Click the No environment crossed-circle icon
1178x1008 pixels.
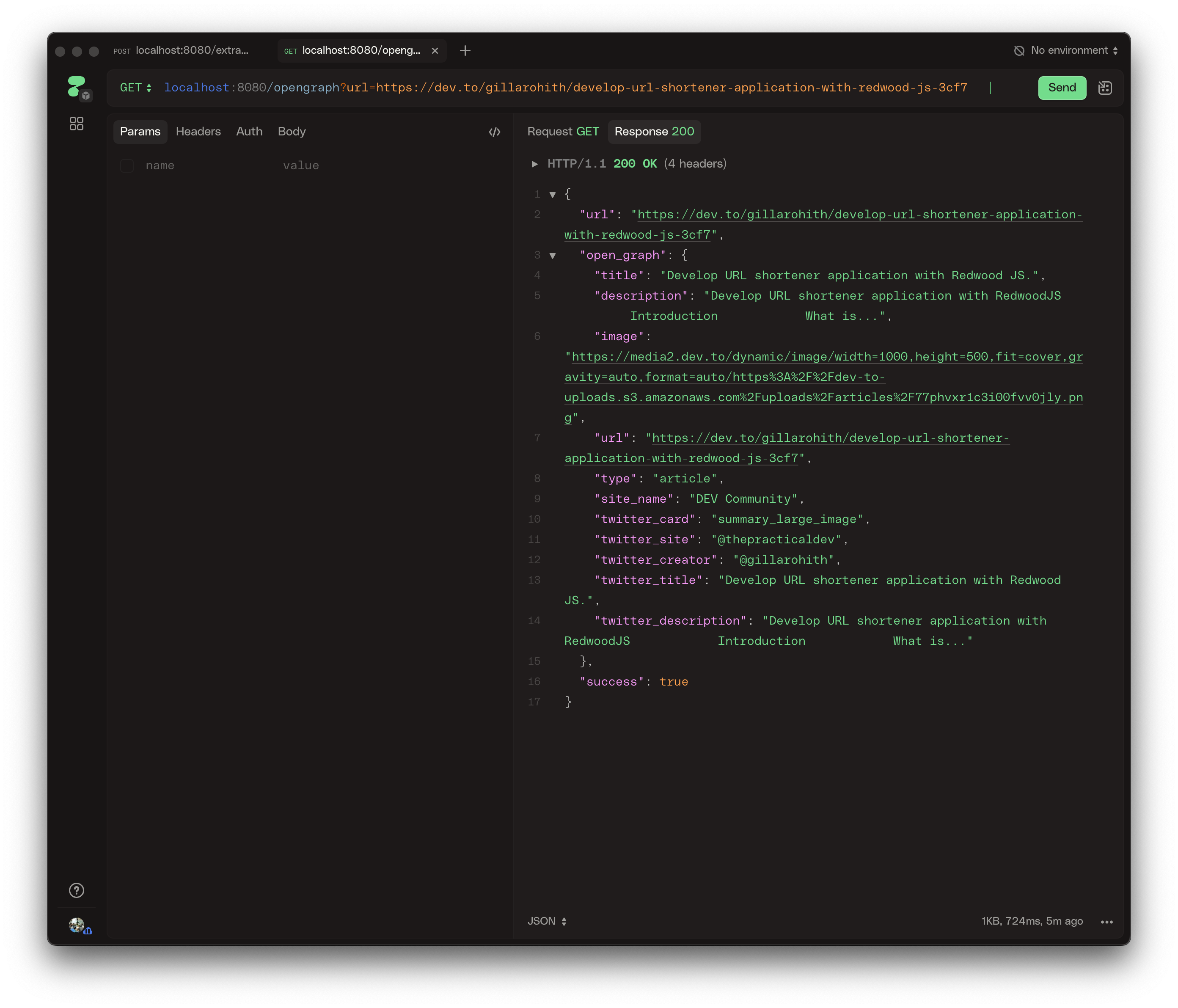(1019, 51)
